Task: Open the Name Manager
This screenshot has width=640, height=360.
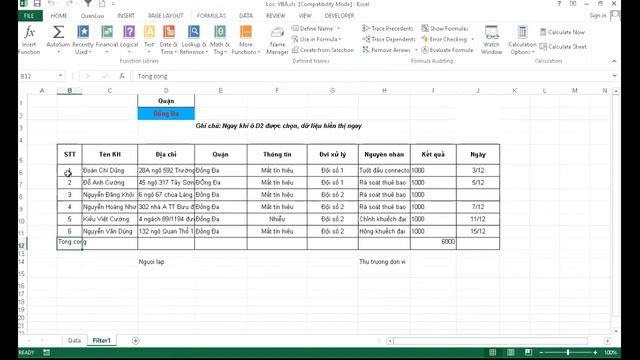Action: pos(277,40)
